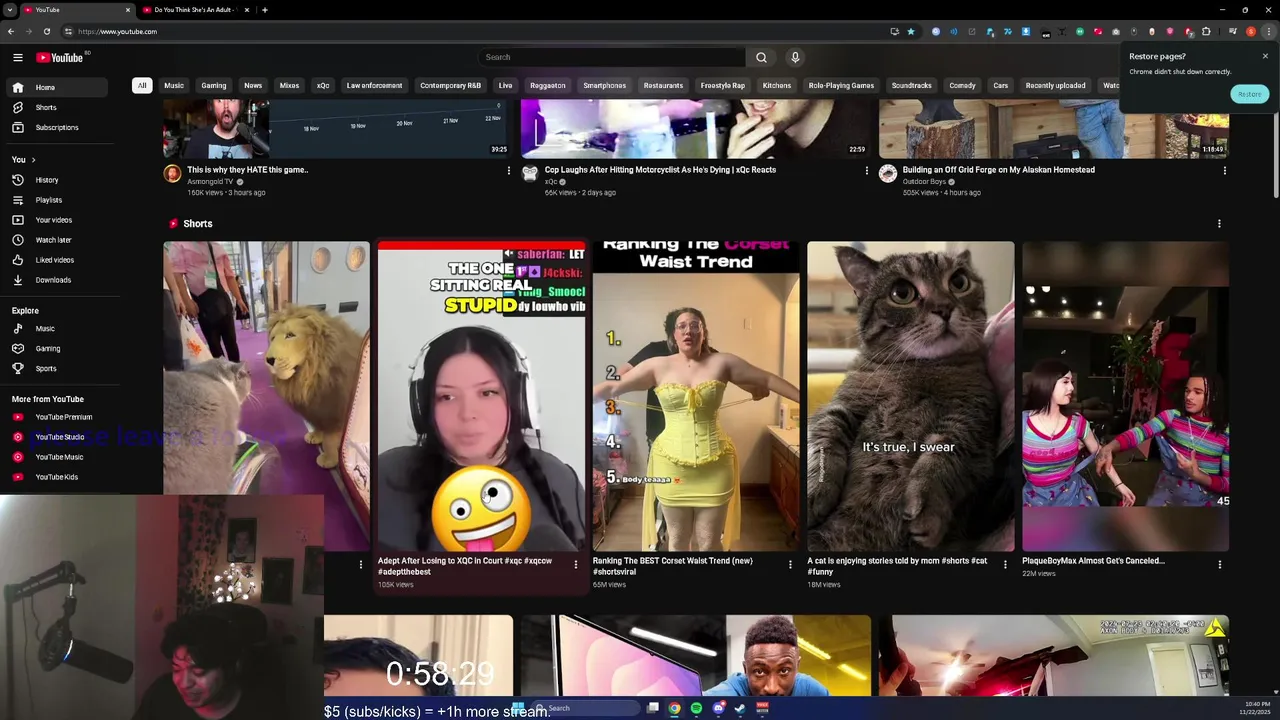Open options for Off Grid Forge video
This screenshot has height=720, width=1280.
(1224, 171)
